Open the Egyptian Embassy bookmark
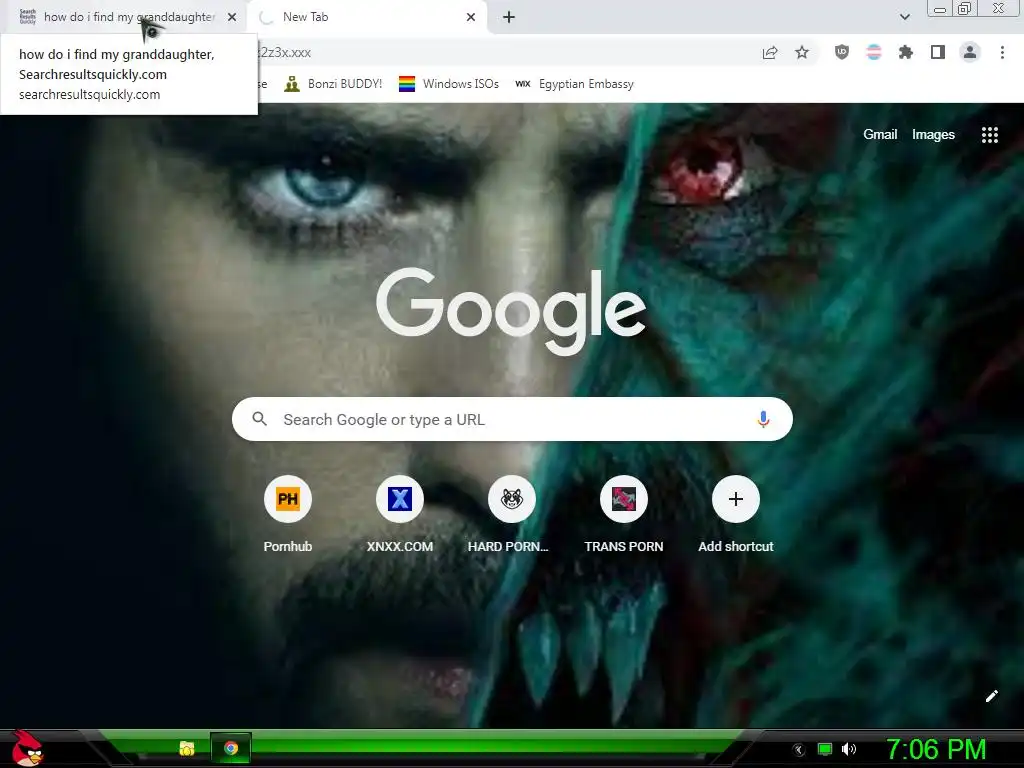The image size is (1024, 768). coord(574,84)
